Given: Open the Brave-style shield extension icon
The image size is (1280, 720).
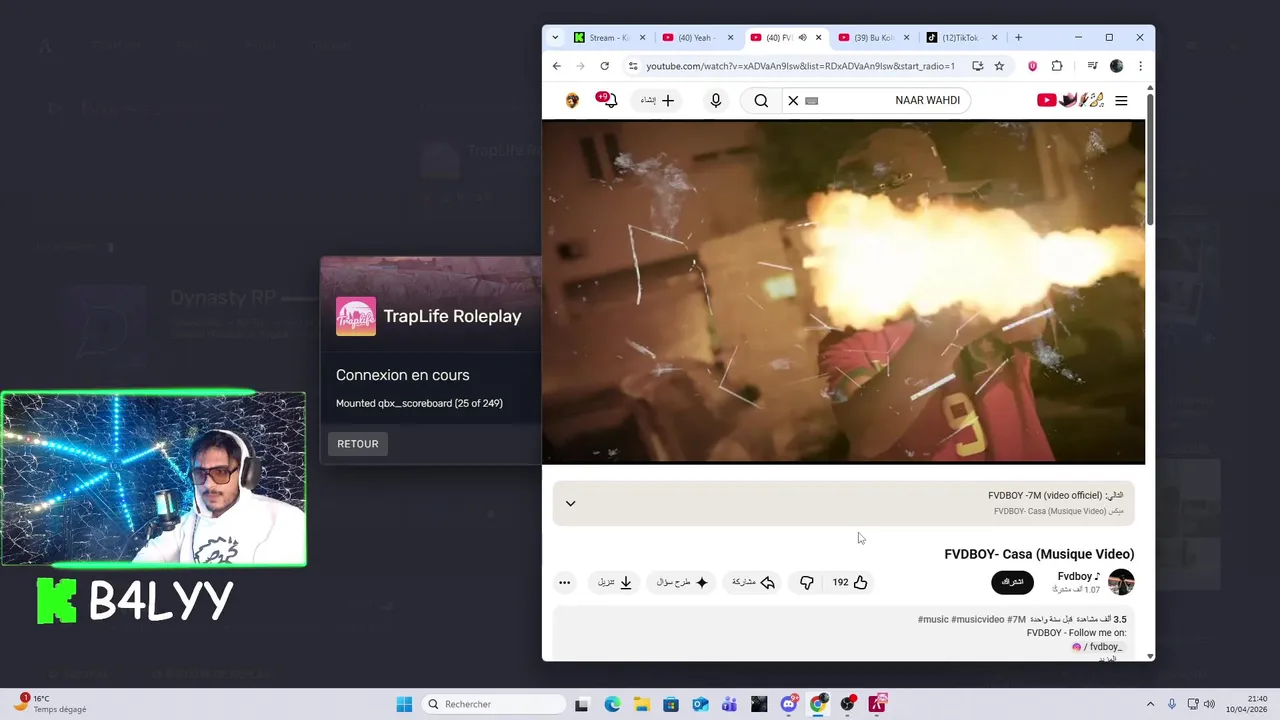Looking at the screenshot, I should tap(1032, 66).
